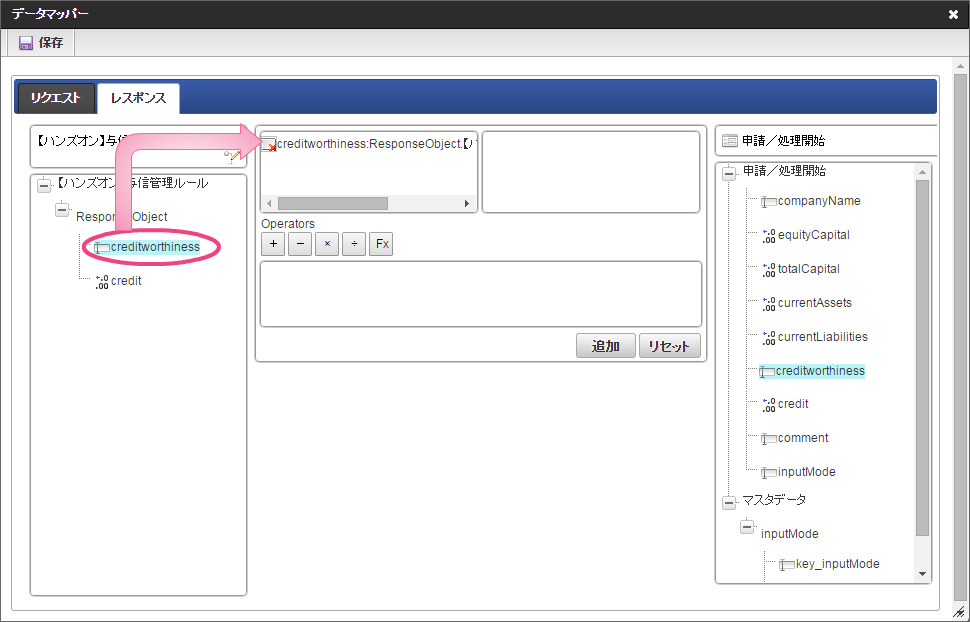Click the creditworthiness:ResponseObject mapping text
The image size is (970, 622).
377,144
